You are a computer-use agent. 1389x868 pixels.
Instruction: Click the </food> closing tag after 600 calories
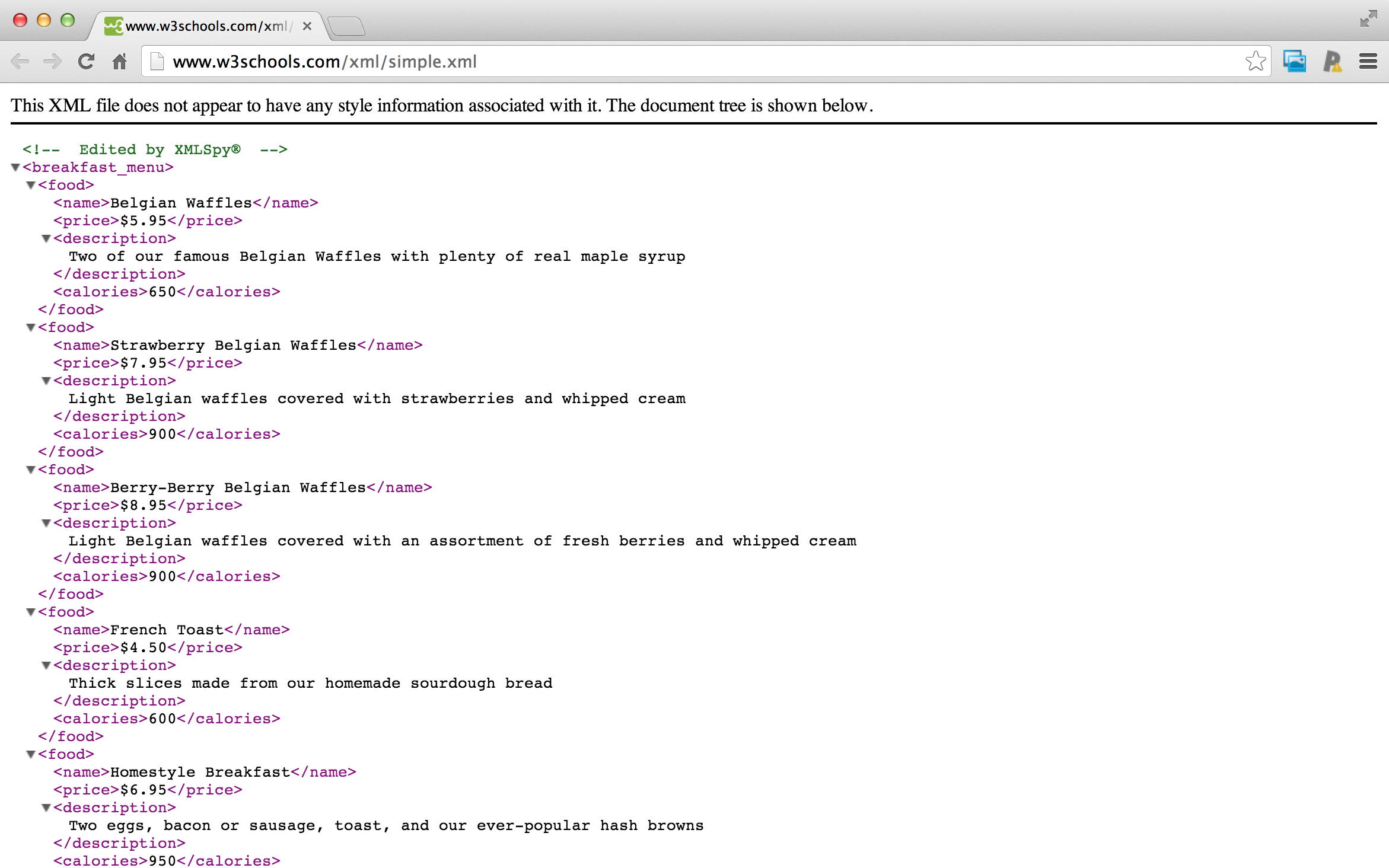click(x=71, y=736)
